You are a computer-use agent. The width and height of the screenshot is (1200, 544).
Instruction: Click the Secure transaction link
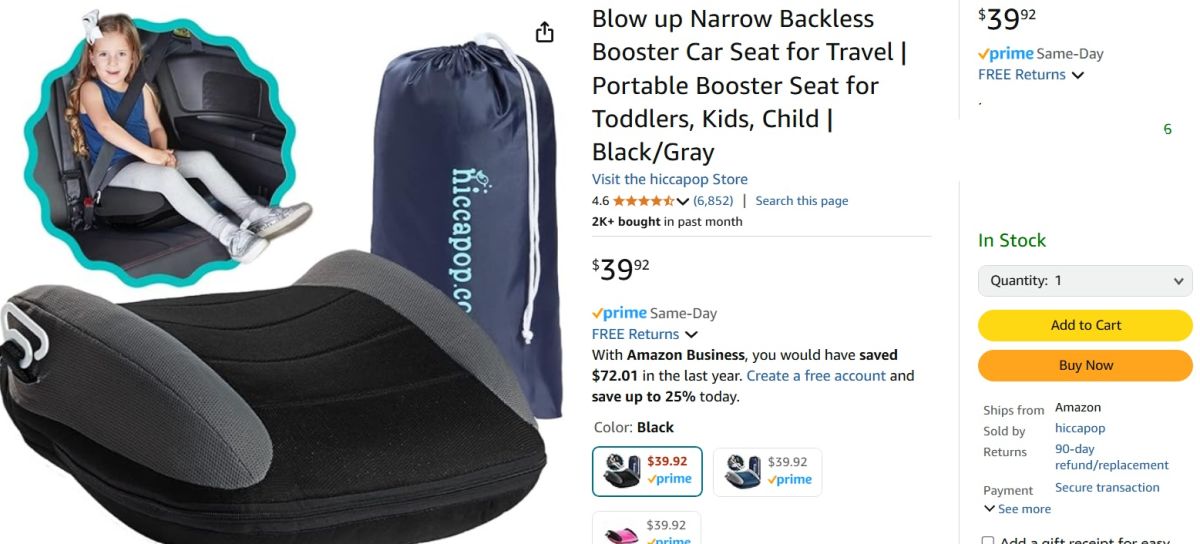coord(1107,487)
